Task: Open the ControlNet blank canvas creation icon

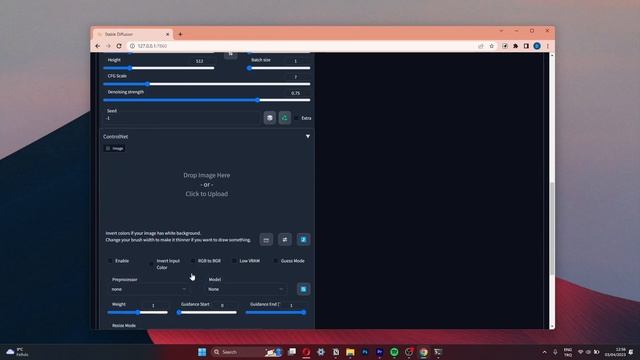Action: coord(266,240)
